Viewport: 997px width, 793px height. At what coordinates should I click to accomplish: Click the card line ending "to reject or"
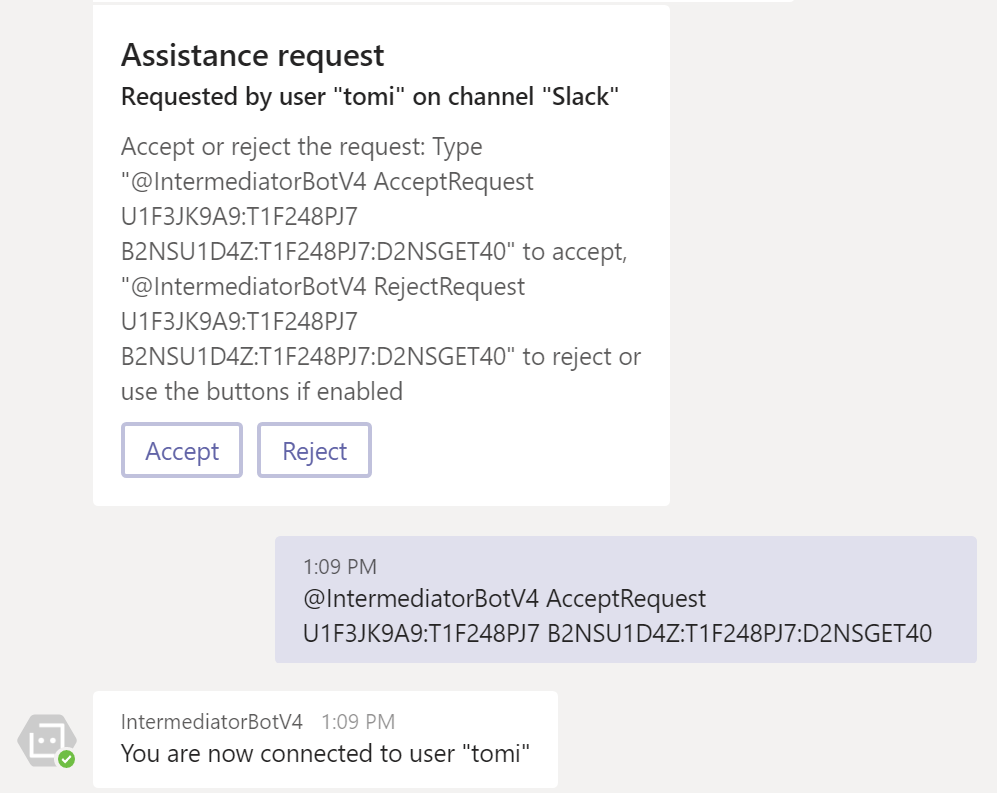pyautogui.click(x=381, y=356)
